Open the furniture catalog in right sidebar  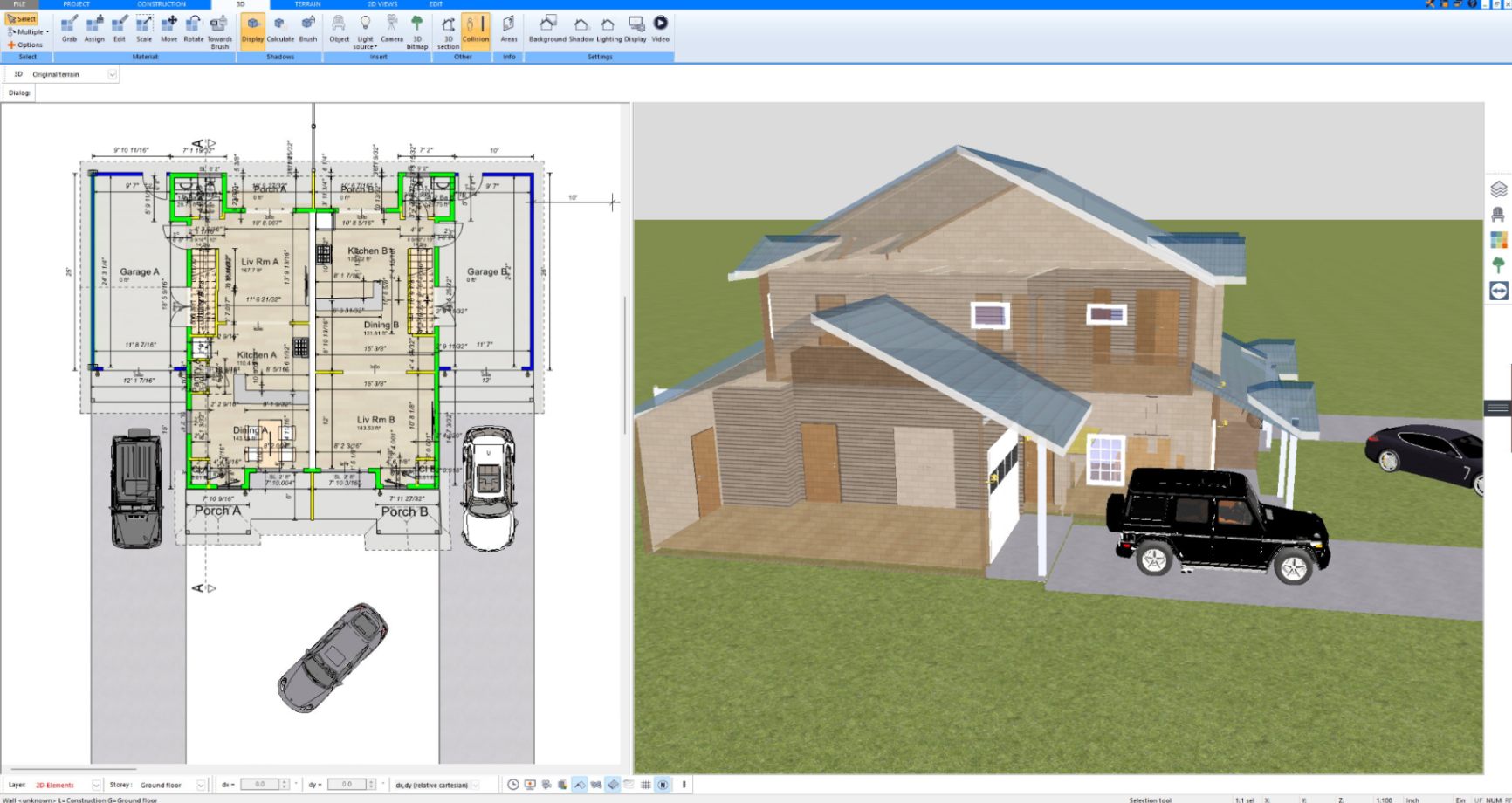pyautogui.click(x=1499, y=214)
